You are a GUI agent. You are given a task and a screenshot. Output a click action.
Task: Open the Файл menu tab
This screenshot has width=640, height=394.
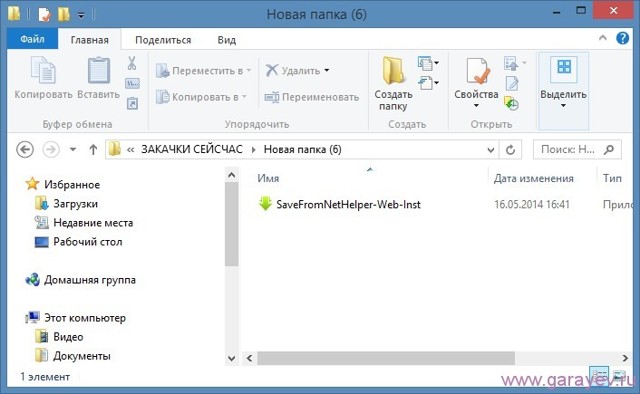click(32, 39)
